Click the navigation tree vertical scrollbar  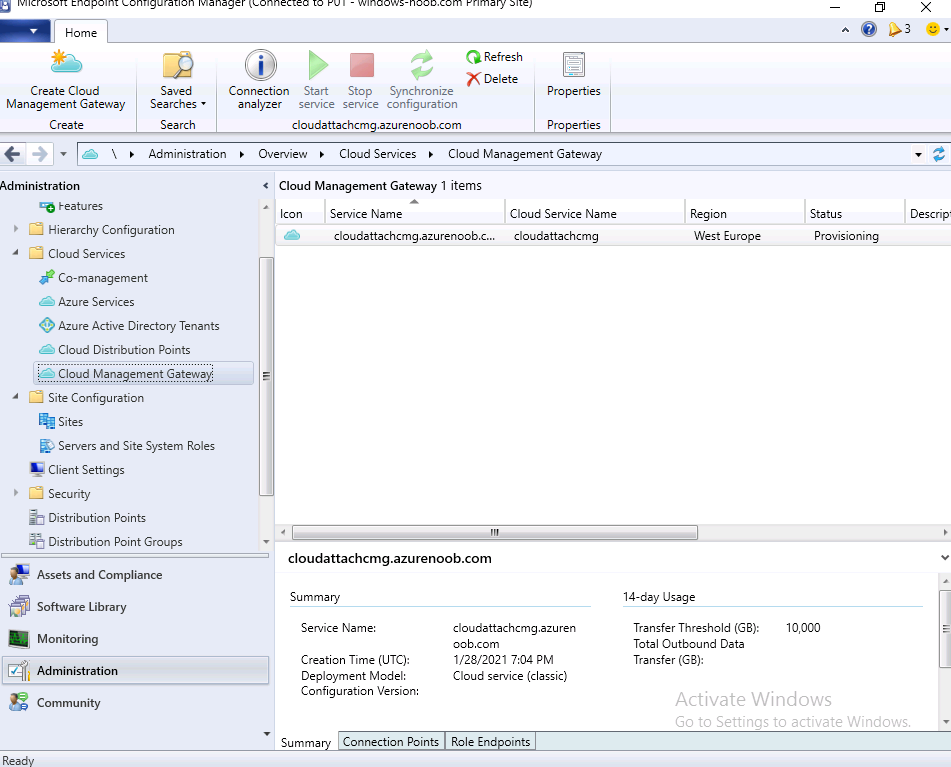coord(266,376)
